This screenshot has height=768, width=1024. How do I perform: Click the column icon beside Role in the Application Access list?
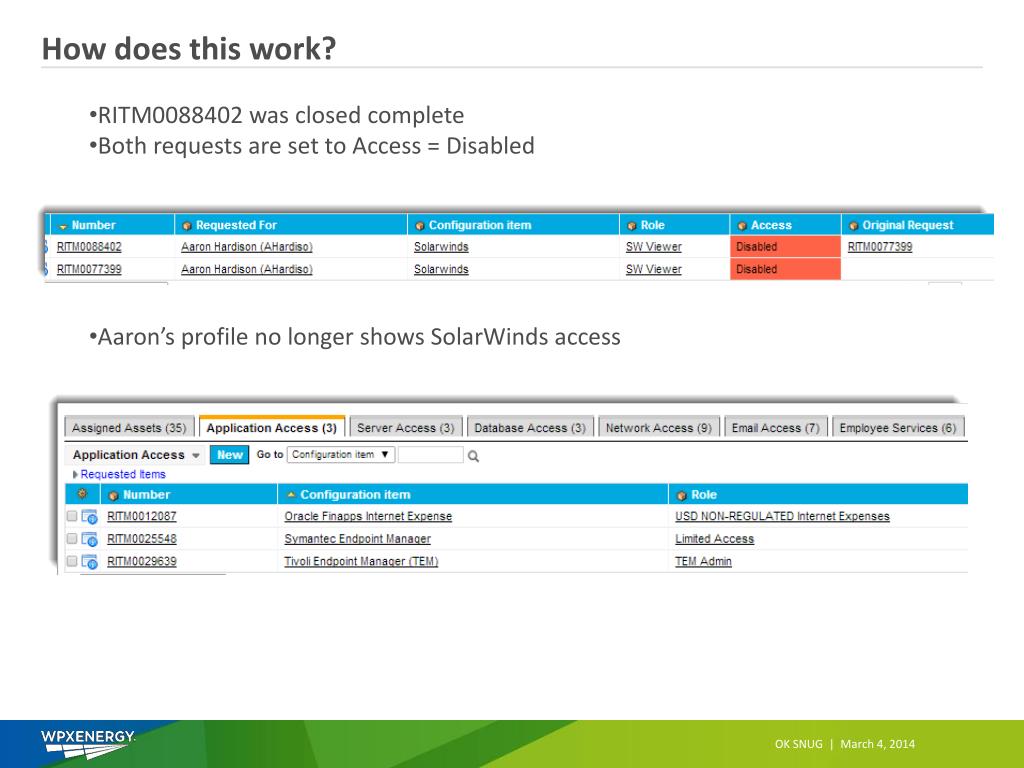point(682,495)
